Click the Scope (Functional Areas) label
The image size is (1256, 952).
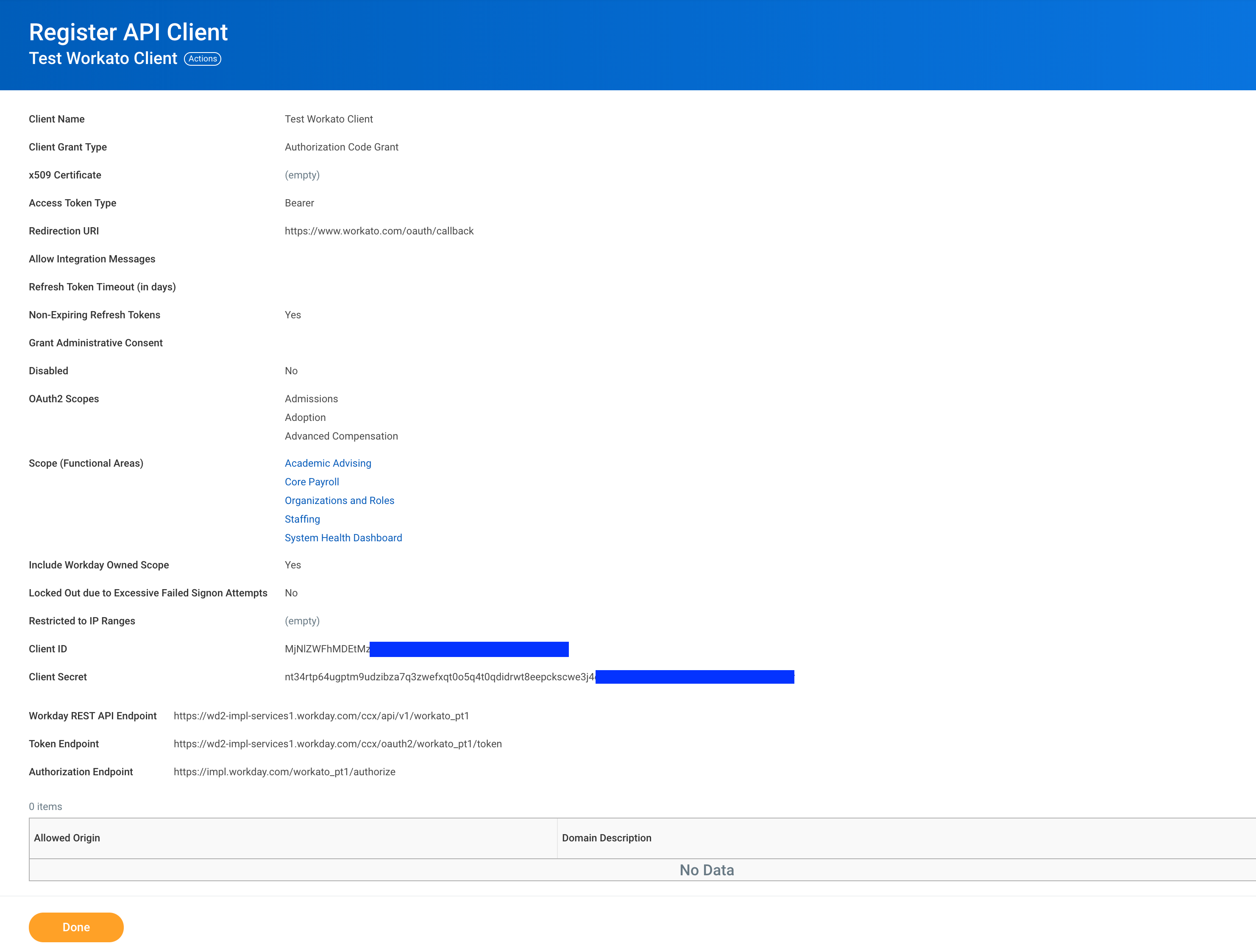[86, 463]
